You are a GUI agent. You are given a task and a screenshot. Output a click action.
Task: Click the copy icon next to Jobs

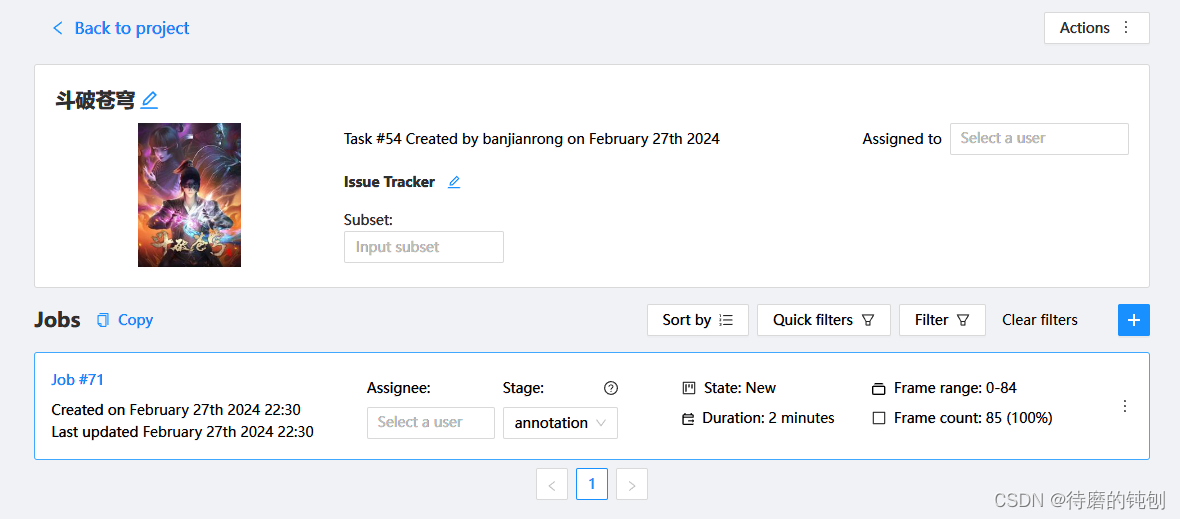point(103,320)
